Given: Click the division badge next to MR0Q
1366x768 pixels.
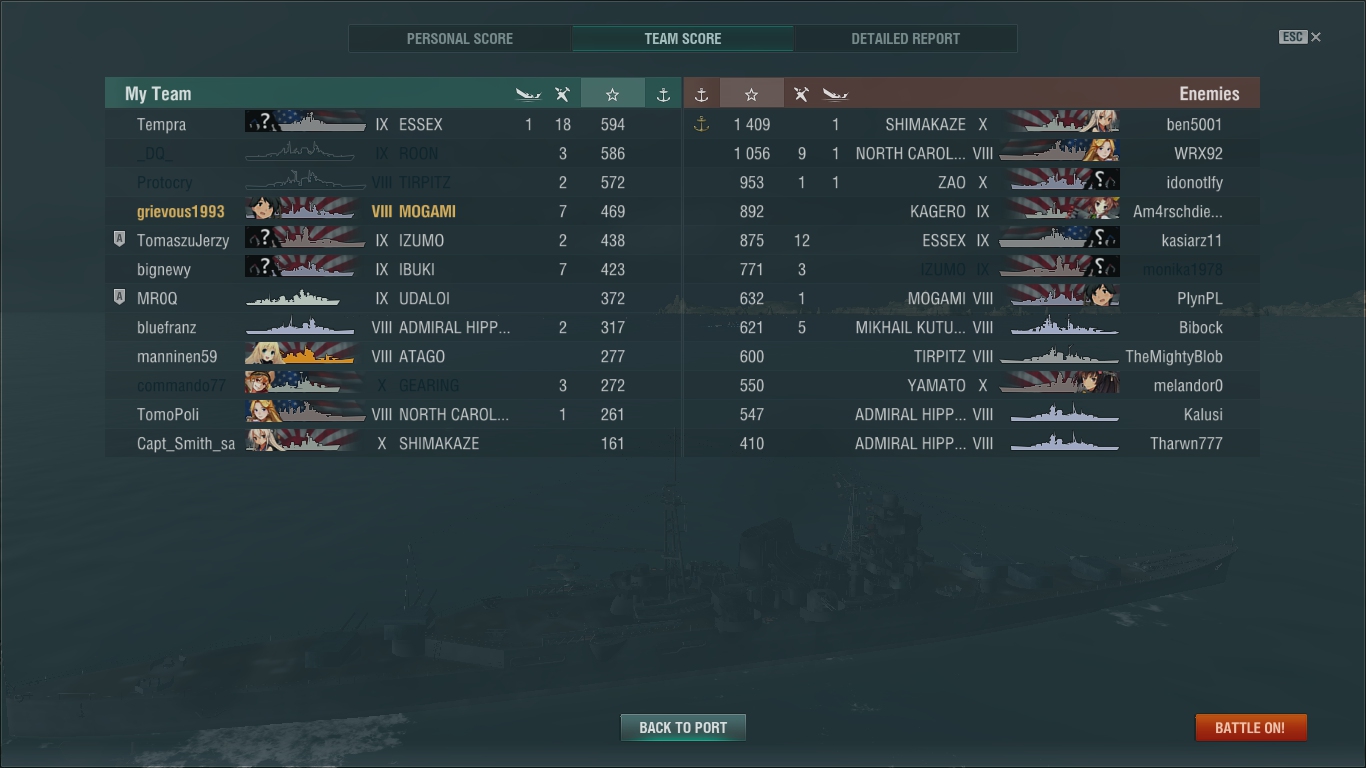Looking at the screenshot, I should coord(119,298).
